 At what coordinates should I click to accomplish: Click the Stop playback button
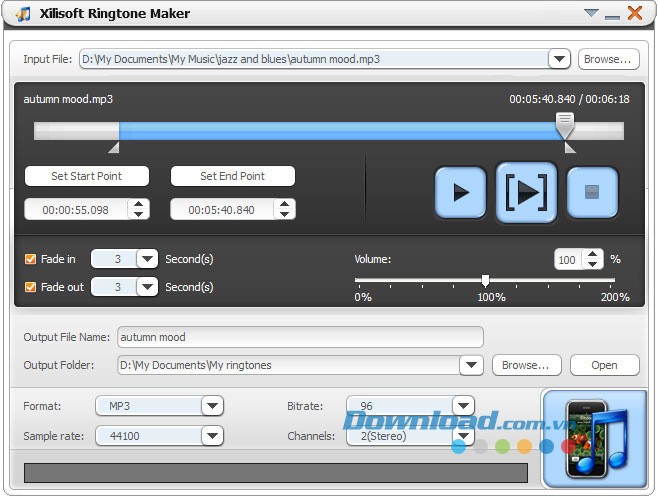[x=592, y=193]
